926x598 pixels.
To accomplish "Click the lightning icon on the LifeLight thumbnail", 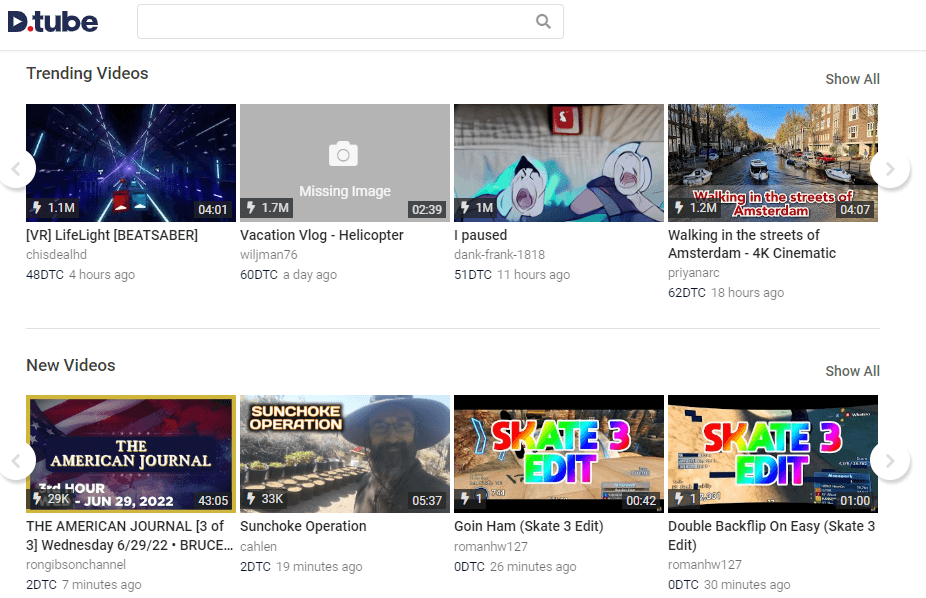I will (x=39, y=208).
